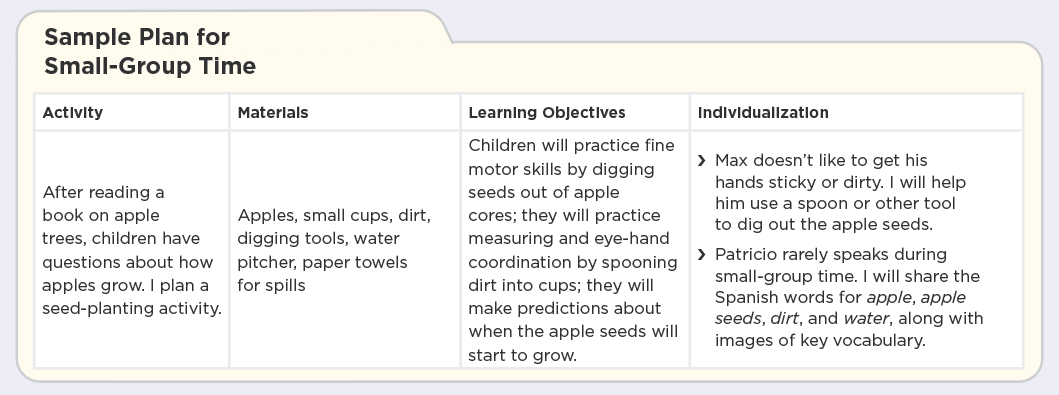Click the Individualization column header
The width and height of the screenshot is (1059, 395).
763,113
